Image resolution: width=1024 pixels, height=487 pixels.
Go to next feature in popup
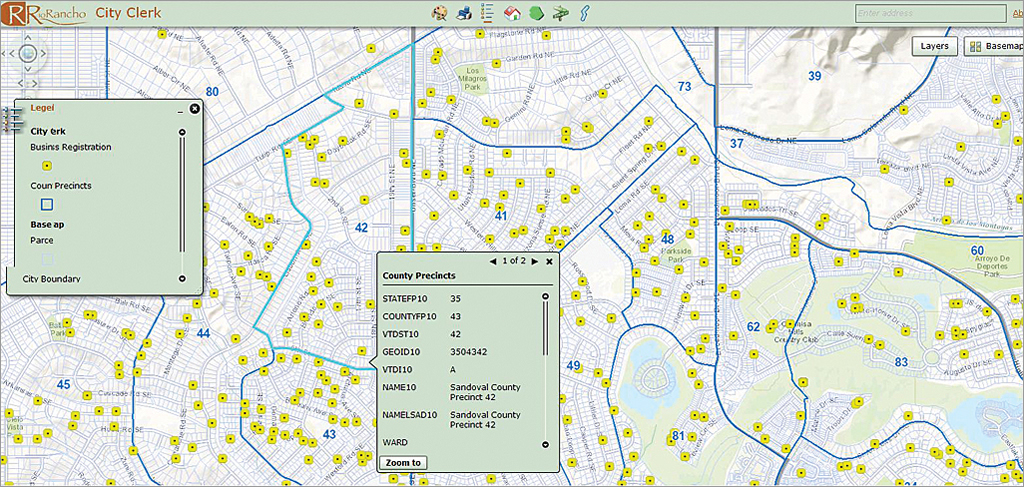(535, 261)
